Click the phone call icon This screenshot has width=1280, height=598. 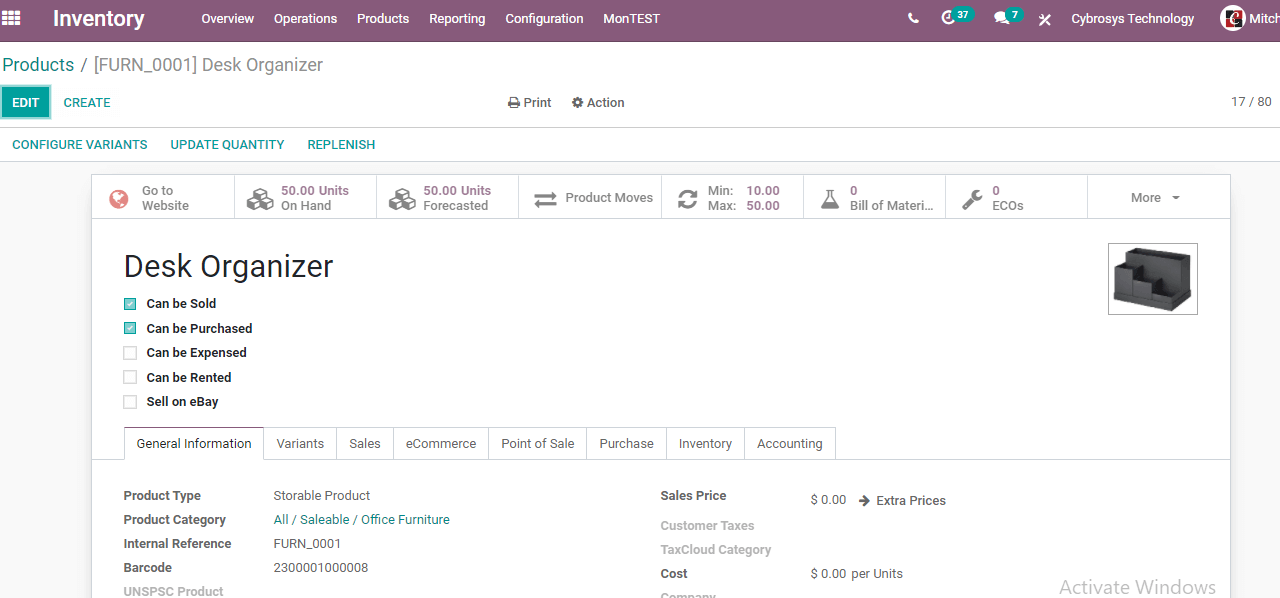point(913,18)
